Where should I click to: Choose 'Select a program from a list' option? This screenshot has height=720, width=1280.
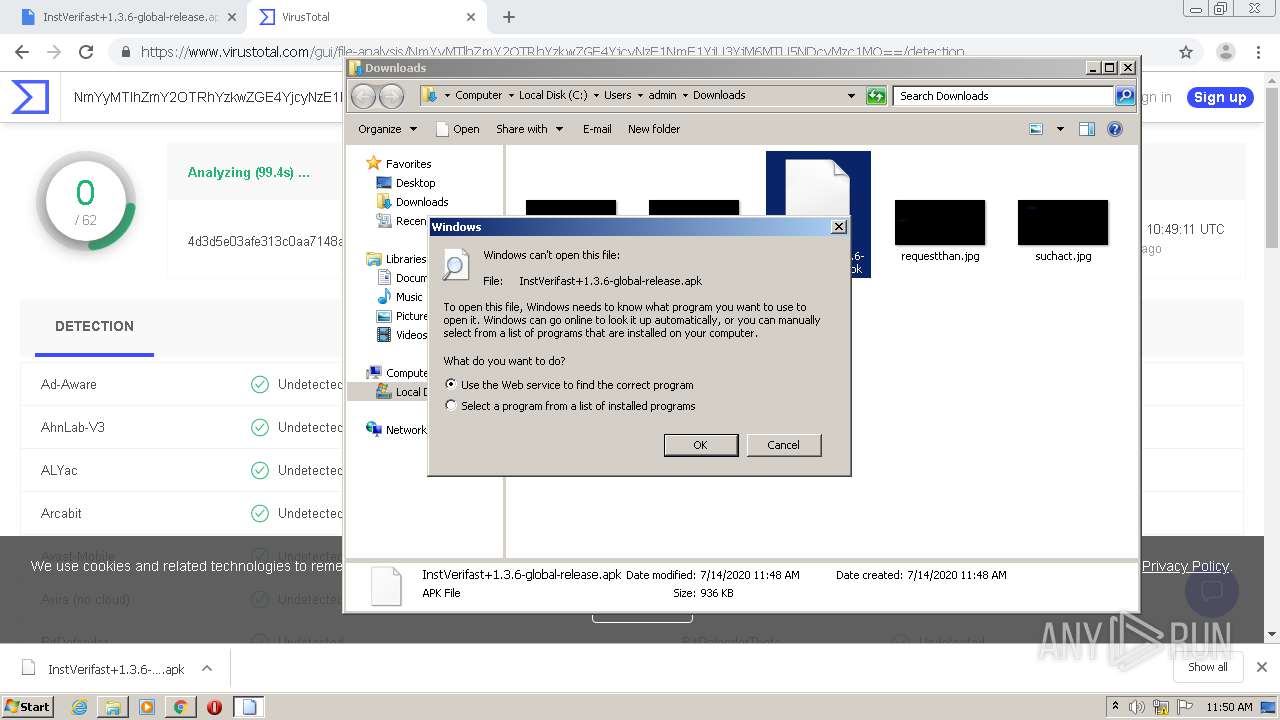pyautogui.click(x=451, y=406)
